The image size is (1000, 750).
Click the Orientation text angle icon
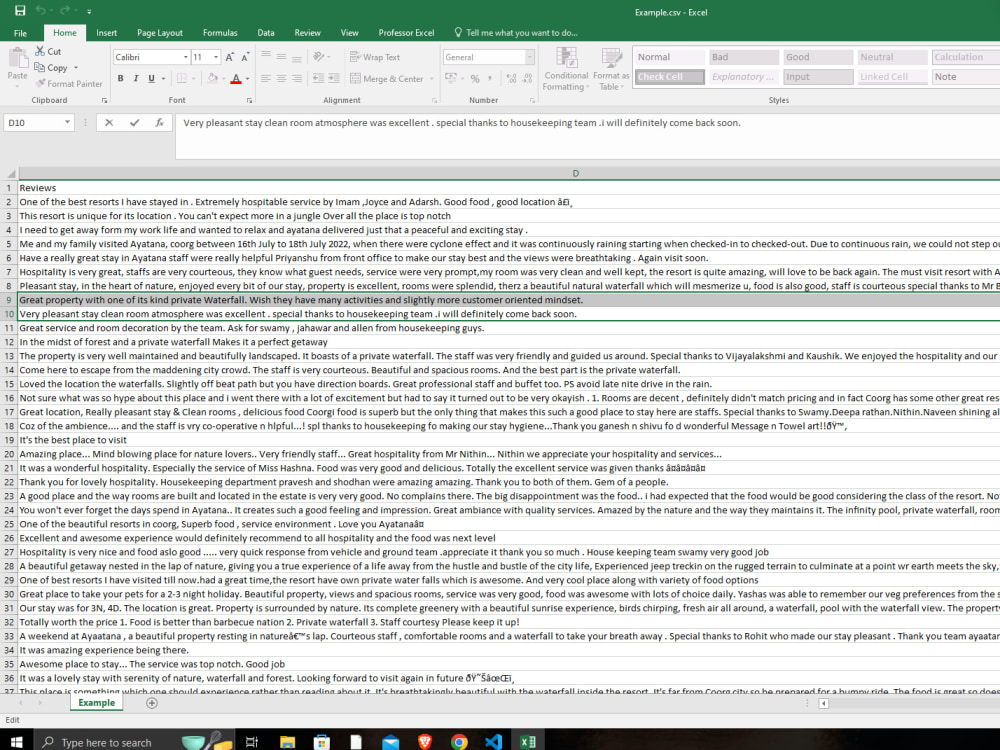click(x=319, y=57)
